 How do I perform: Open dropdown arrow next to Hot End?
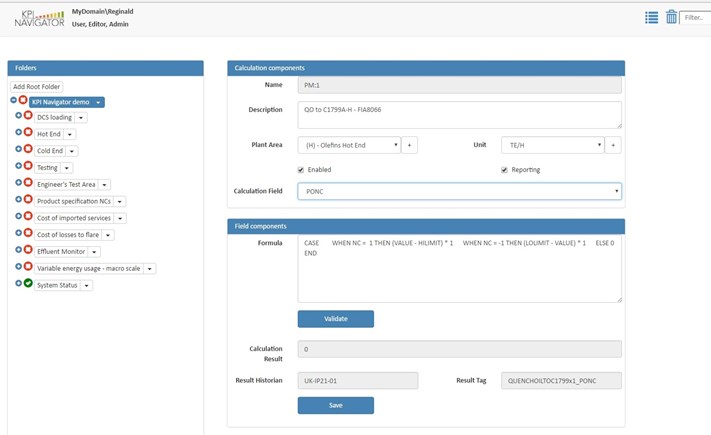[x=69, y=135]
